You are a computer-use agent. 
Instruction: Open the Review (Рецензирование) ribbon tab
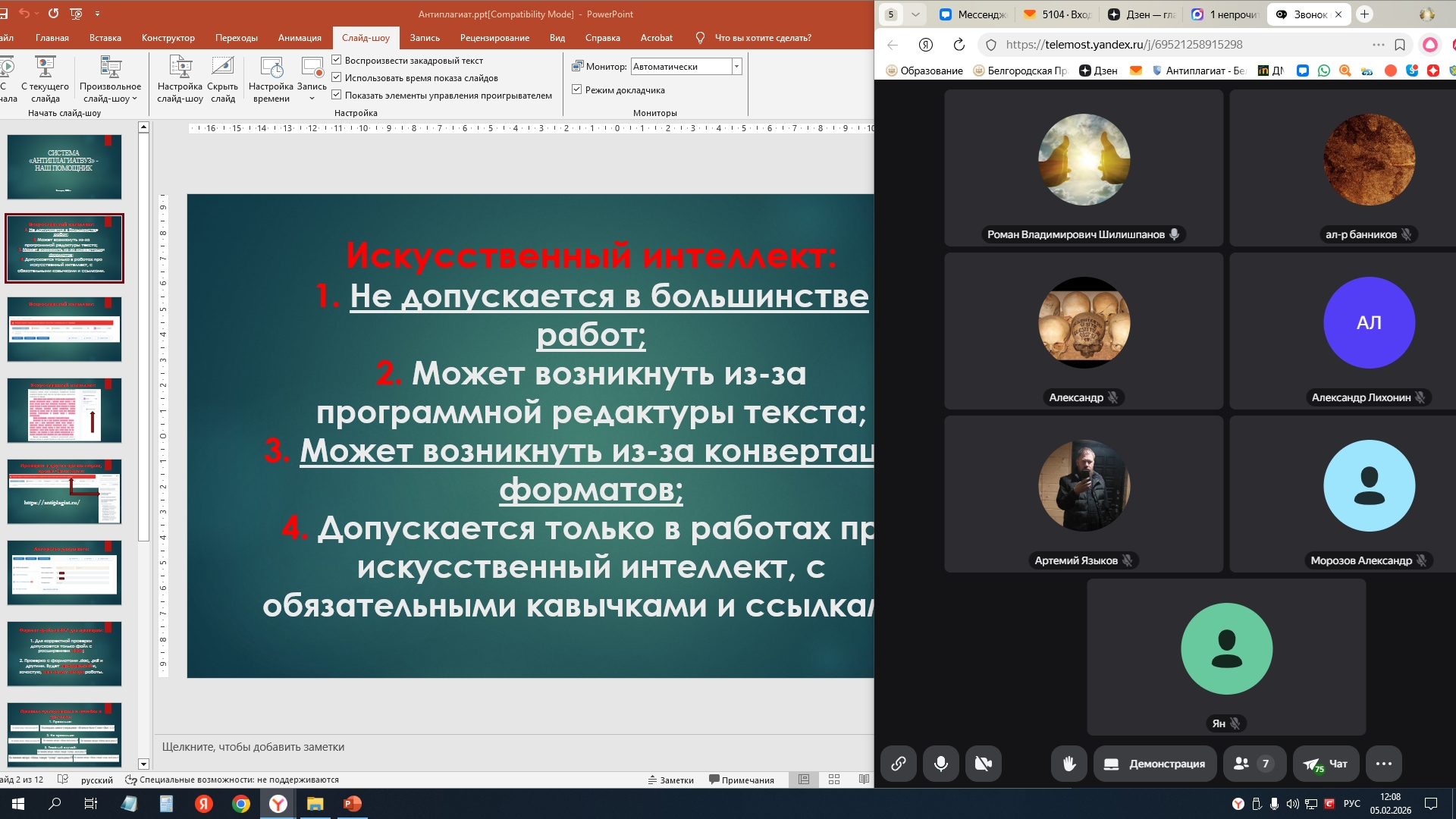(494, 38)
